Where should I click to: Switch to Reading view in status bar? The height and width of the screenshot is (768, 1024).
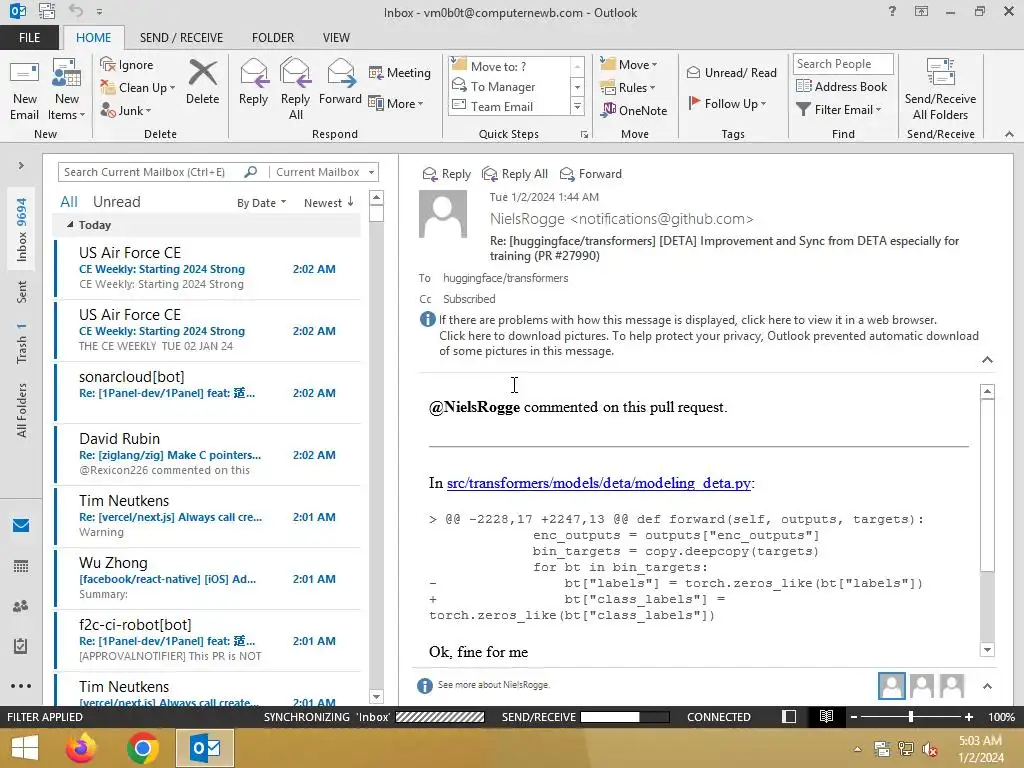[x=826, y=716]
